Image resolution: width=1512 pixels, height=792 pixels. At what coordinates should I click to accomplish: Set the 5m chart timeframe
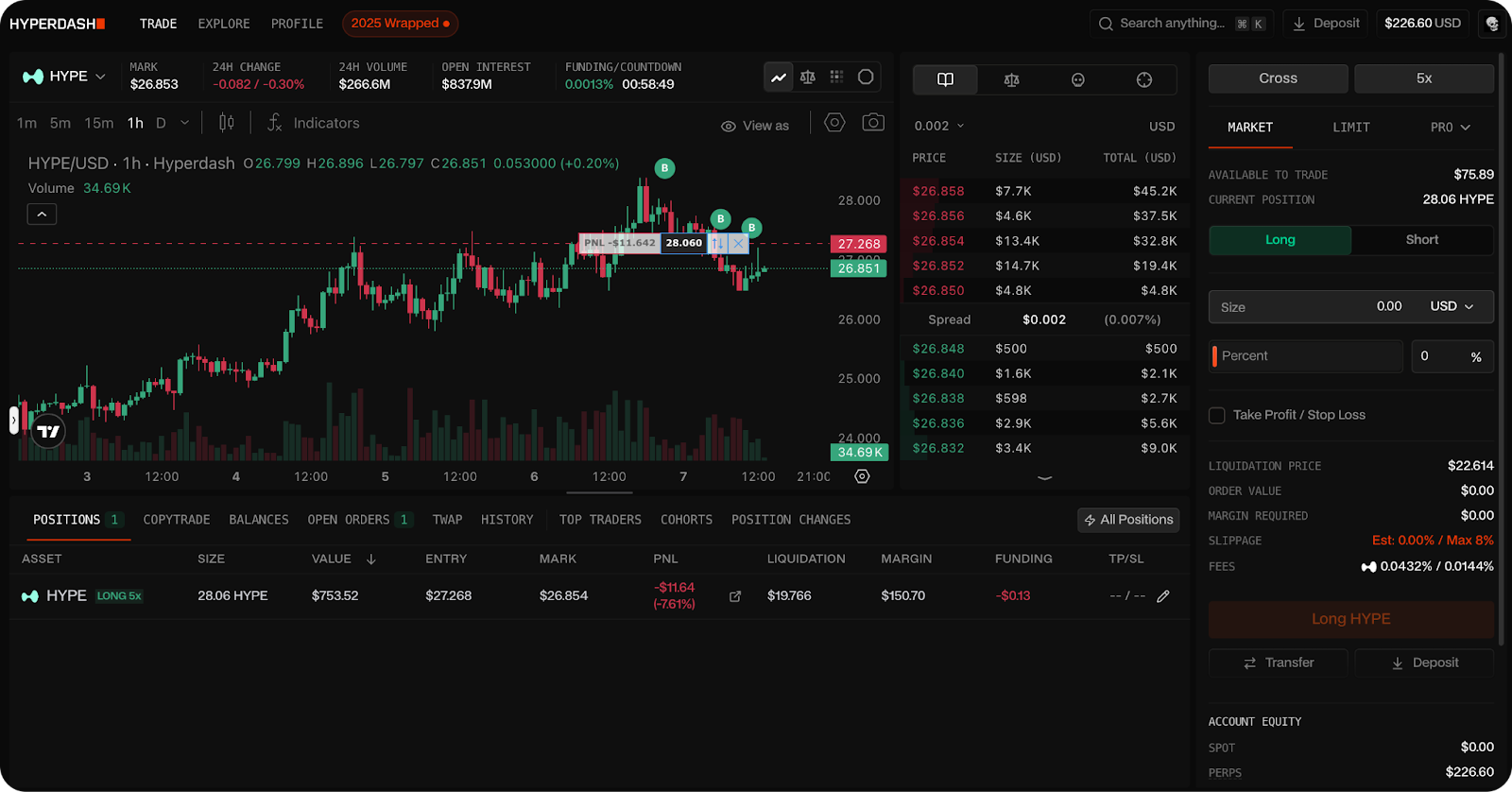tap(60, 123)
